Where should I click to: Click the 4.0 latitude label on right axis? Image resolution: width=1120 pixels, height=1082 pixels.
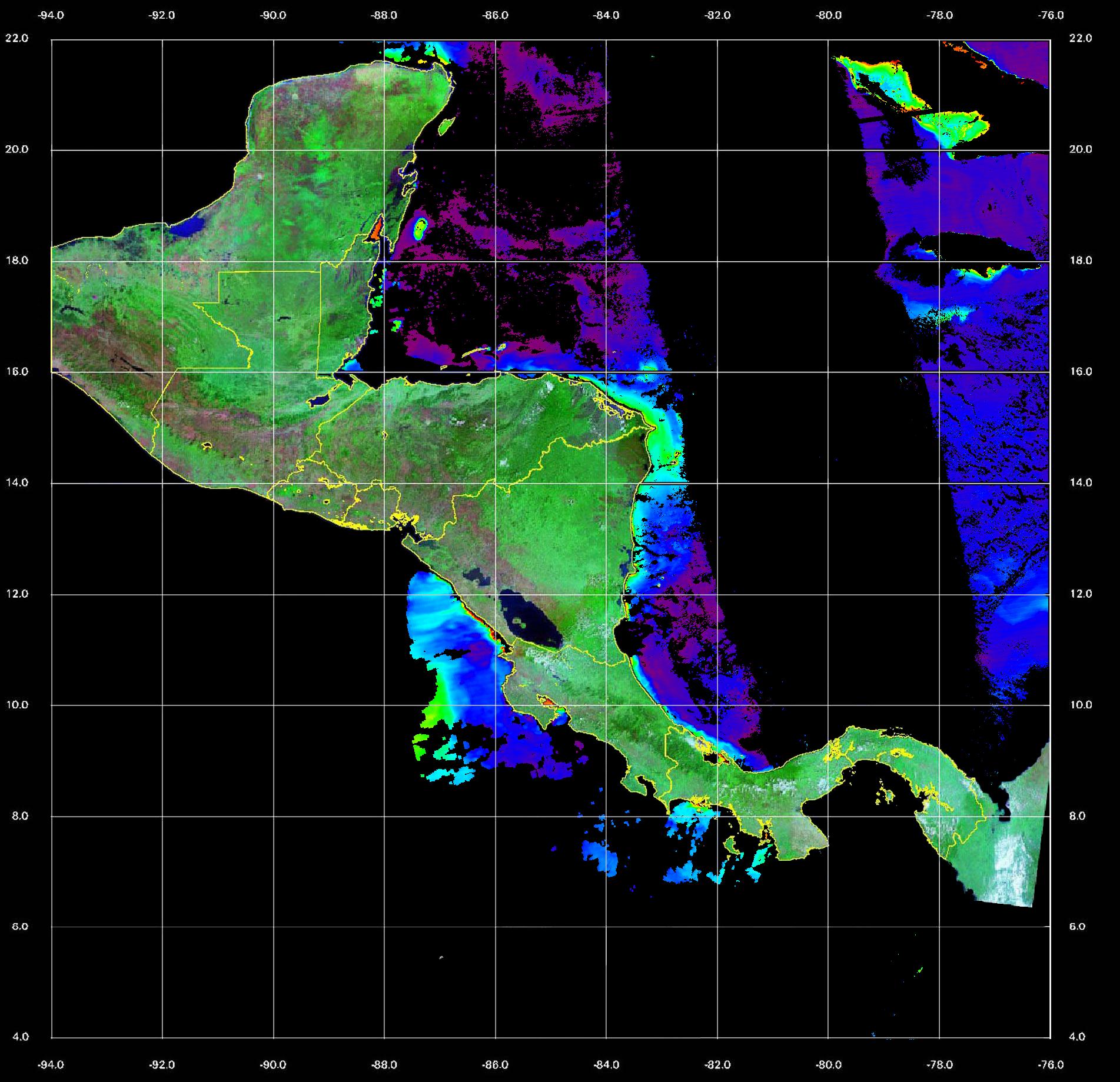[1076, 1037]
